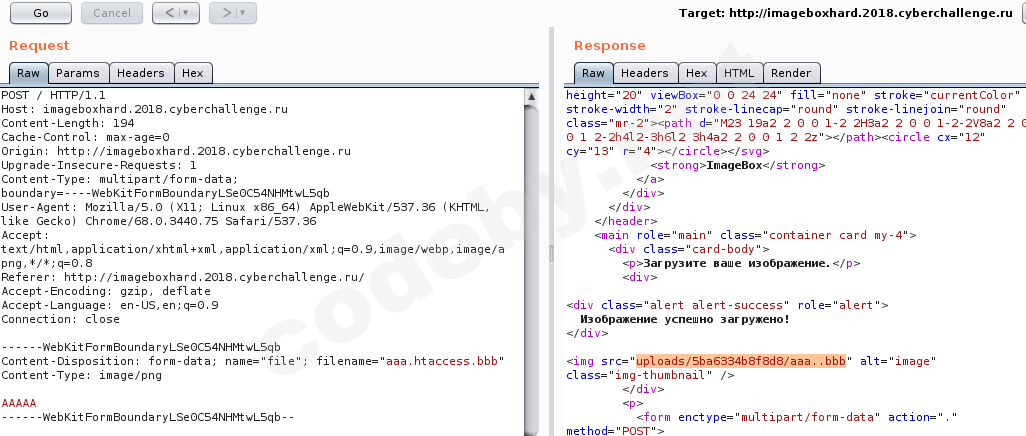Click the highlighted uploads path in the response
Viewport: 1026px width, 436px height.
pos(741,361)
